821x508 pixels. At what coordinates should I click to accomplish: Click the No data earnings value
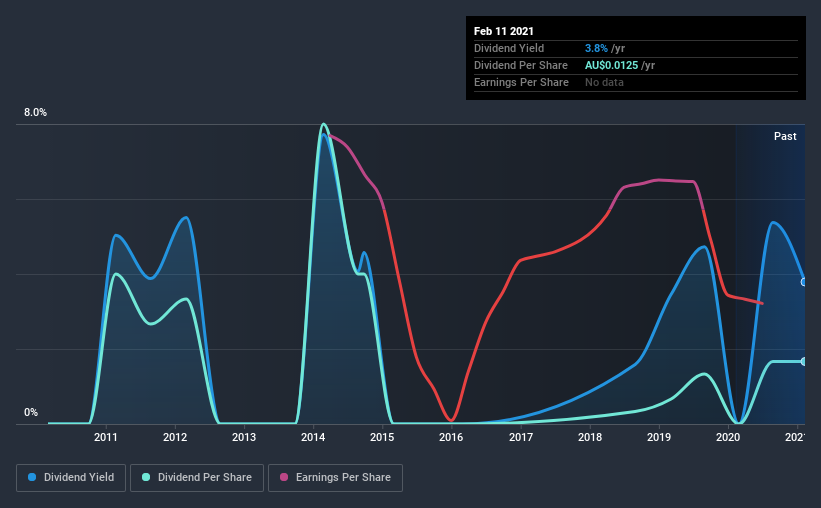point(604,82)
